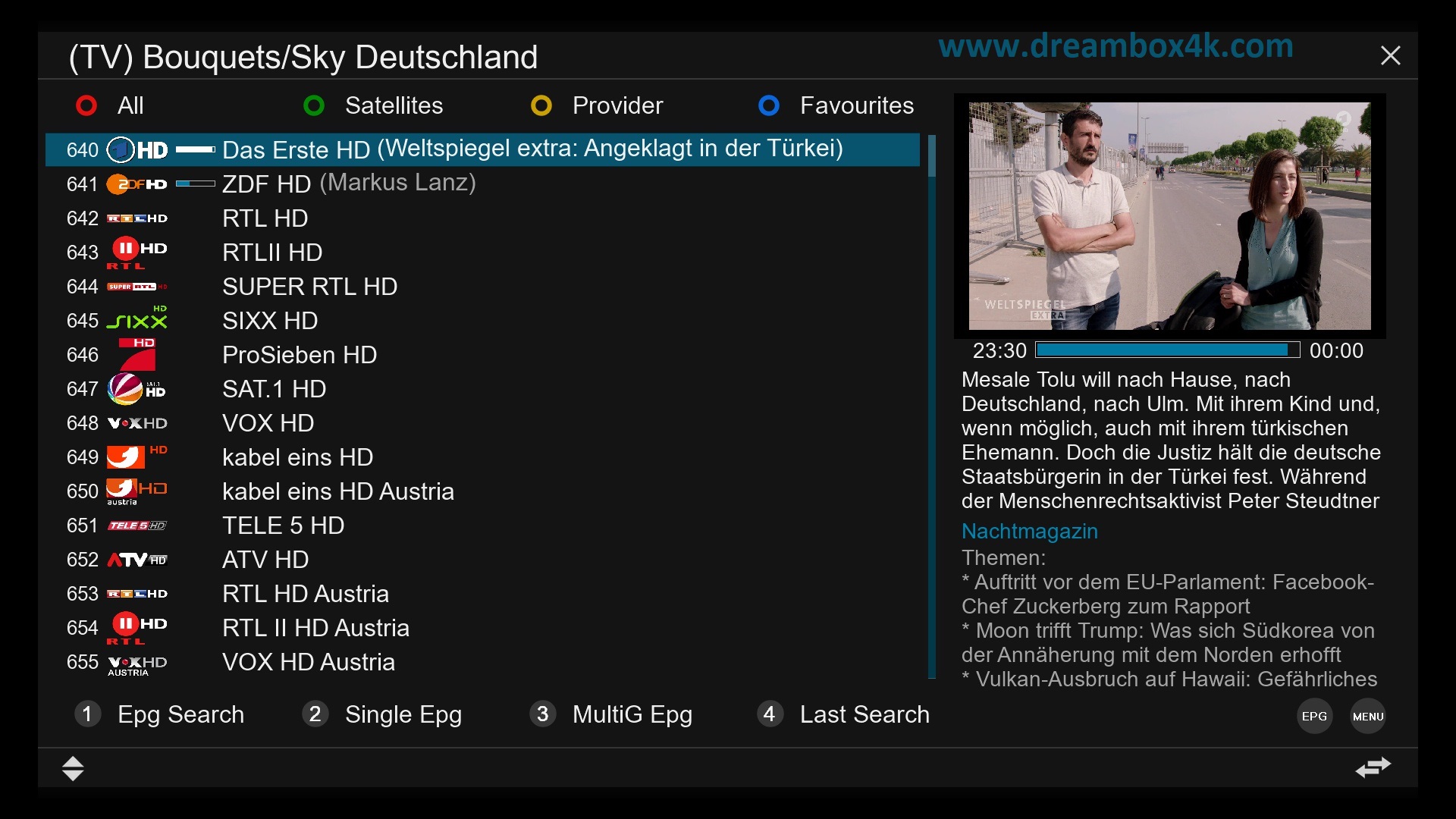Select the red All option
The height and width of the screenshot is (819, 1456).
(110, 105)
